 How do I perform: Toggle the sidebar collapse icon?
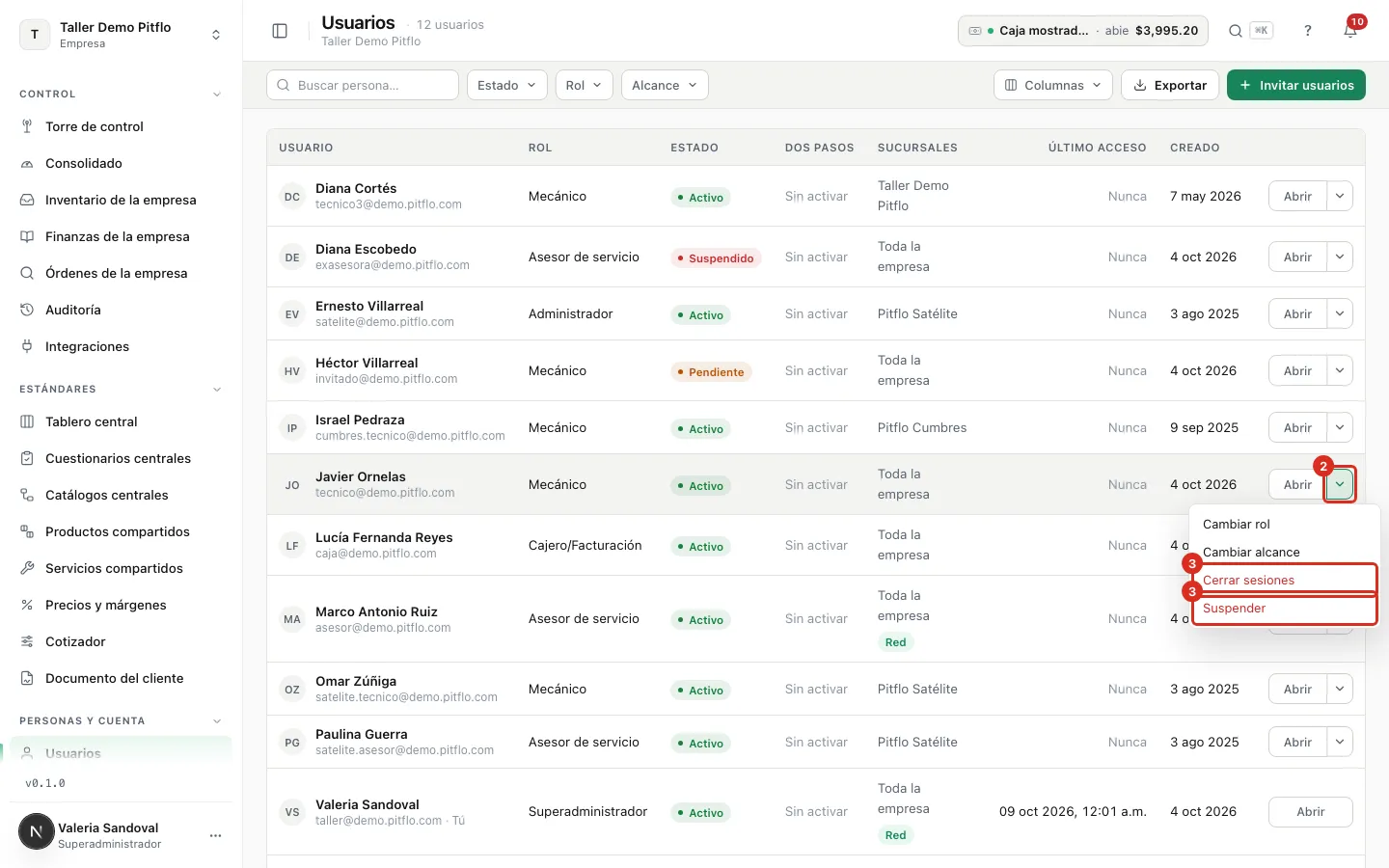[x=280, y=31]
